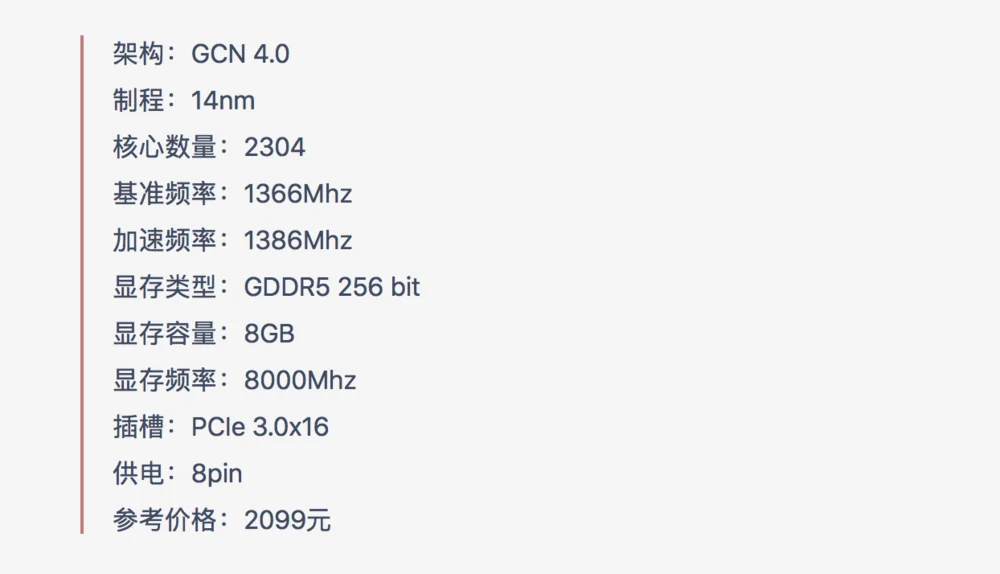The height and width of the screenshot is (574, 1000).
Task: Click the GDDR5 256 bit value
Action: 332,287
